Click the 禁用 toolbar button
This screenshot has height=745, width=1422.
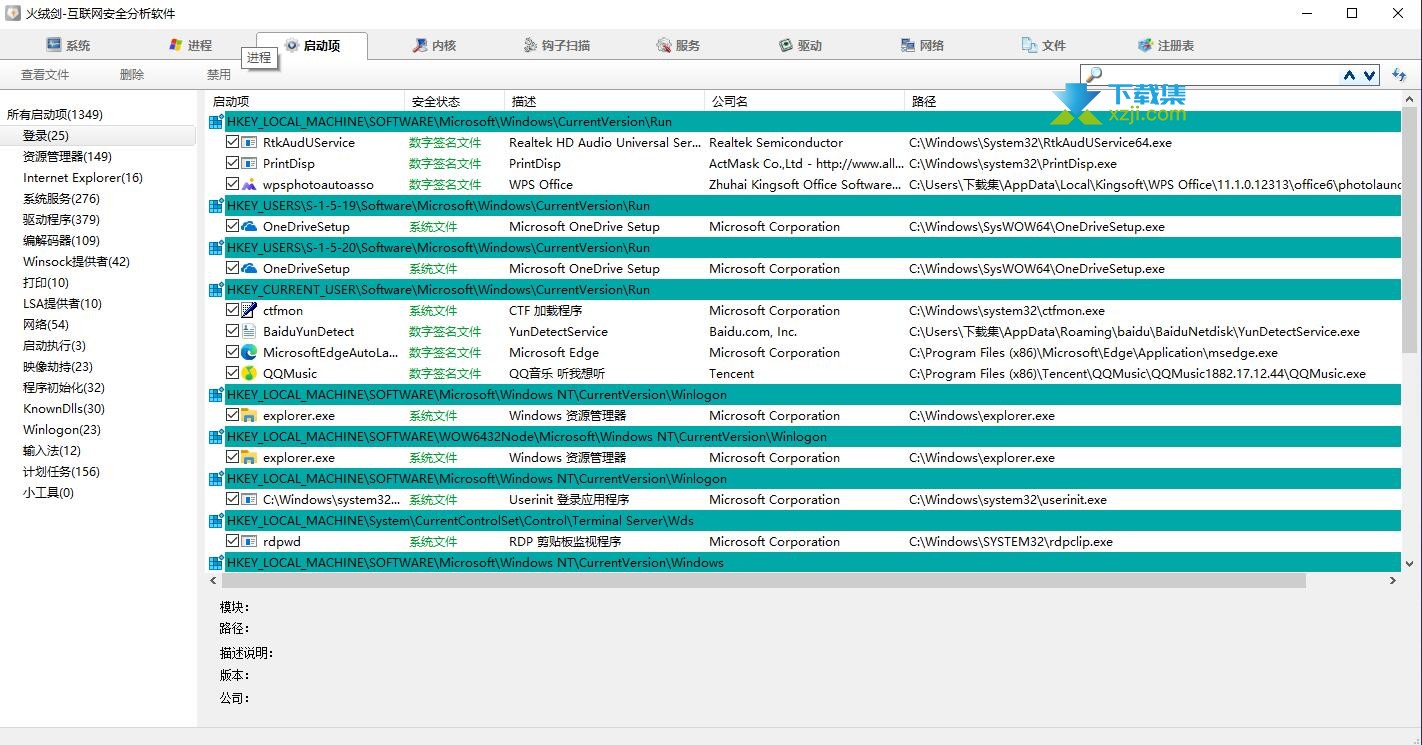click(219, 74)
